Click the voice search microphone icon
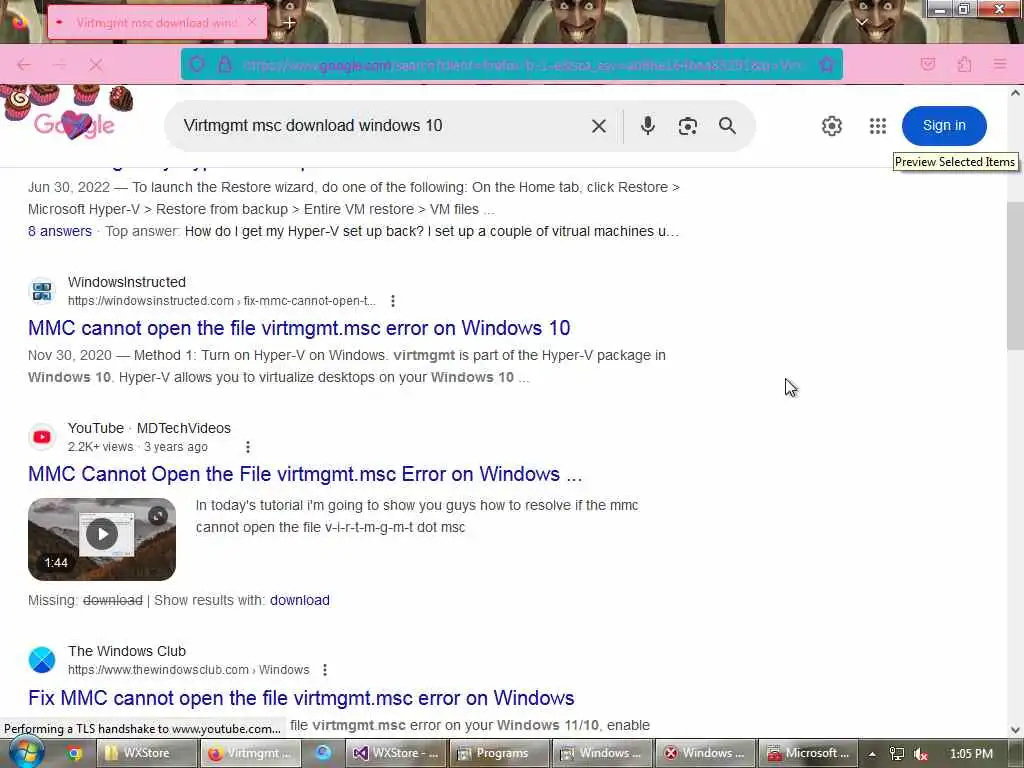Viewport: 1024px width, 768px height. (647, 125)
